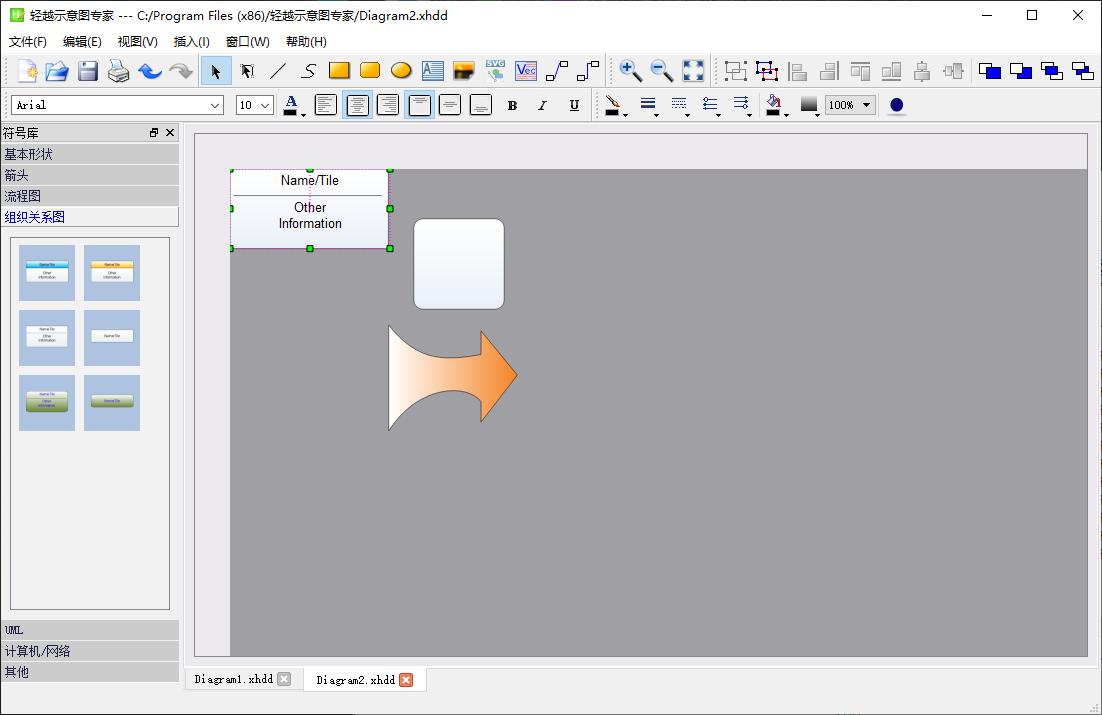Toggle right text alignment
The width and height of the screenshot is (1102, 715).
pyautogui.click(x=388, y=105)
